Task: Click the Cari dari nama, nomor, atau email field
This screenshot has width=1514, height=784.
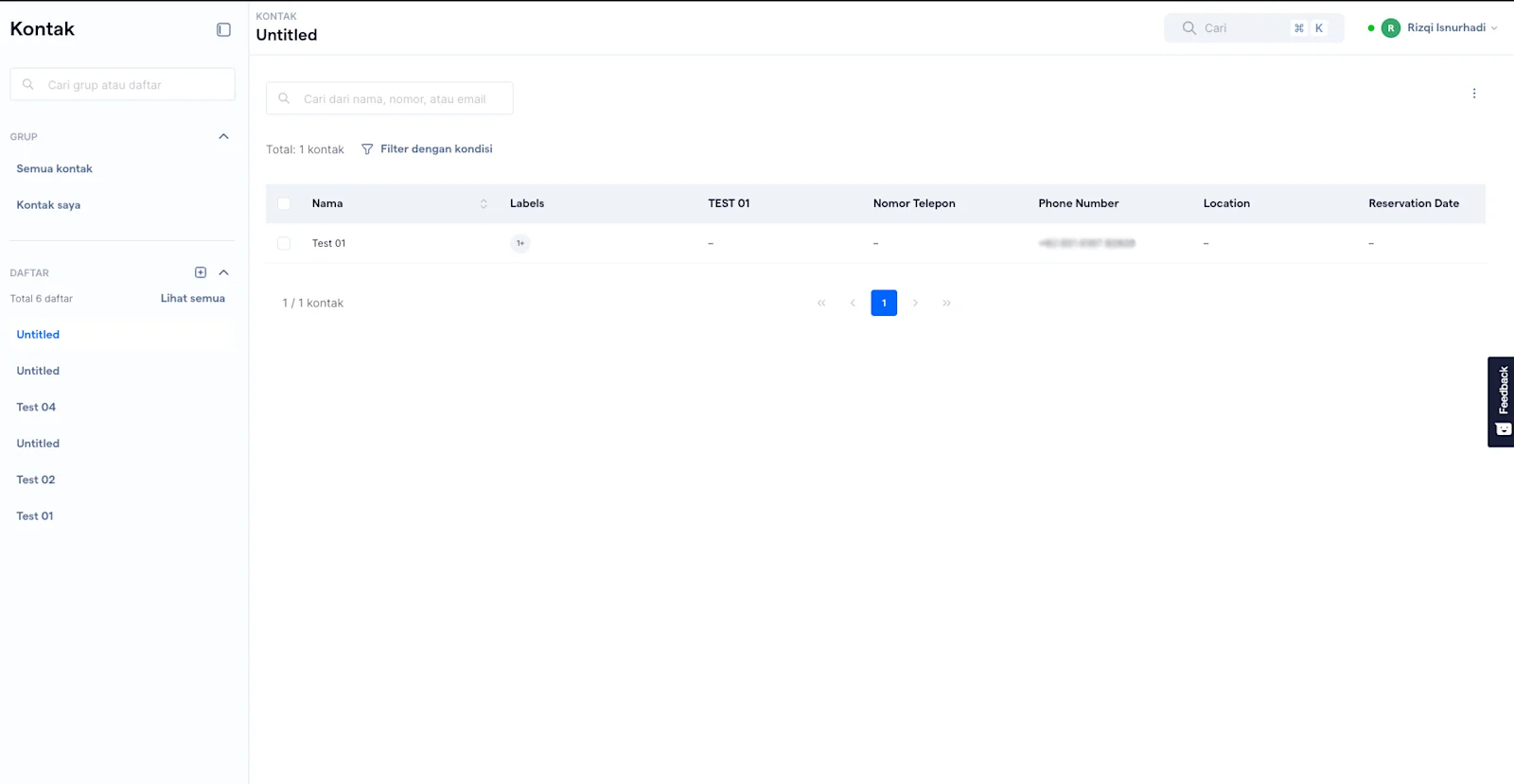Action: tap(390, 98)
